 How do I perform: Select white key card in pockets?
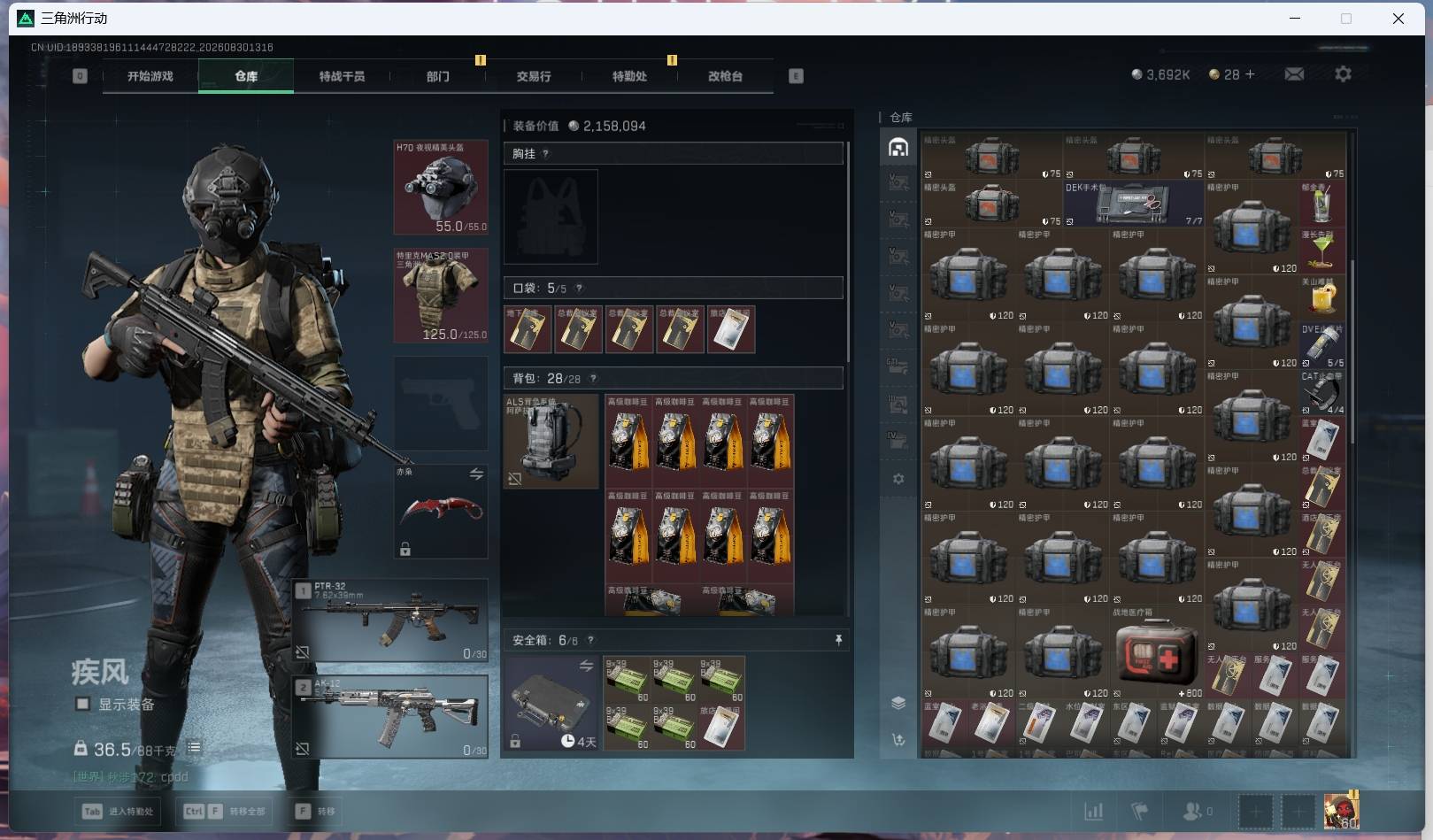pyautogui.click(x=731, y=329)
